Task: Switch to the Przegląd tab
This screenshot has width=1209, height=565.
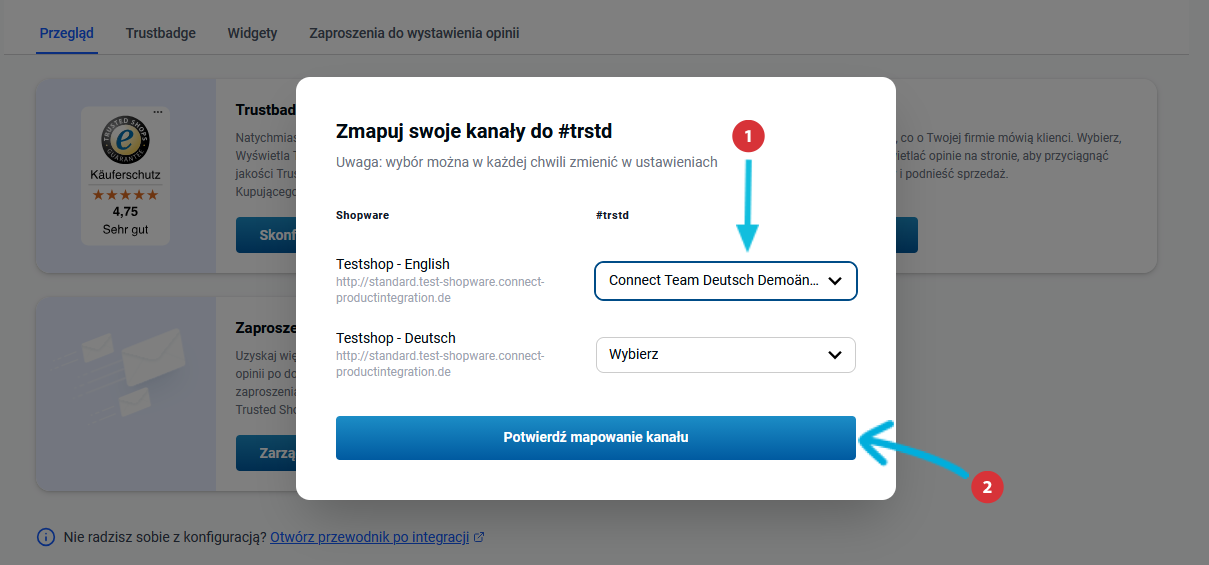Action: coord(67,33)
